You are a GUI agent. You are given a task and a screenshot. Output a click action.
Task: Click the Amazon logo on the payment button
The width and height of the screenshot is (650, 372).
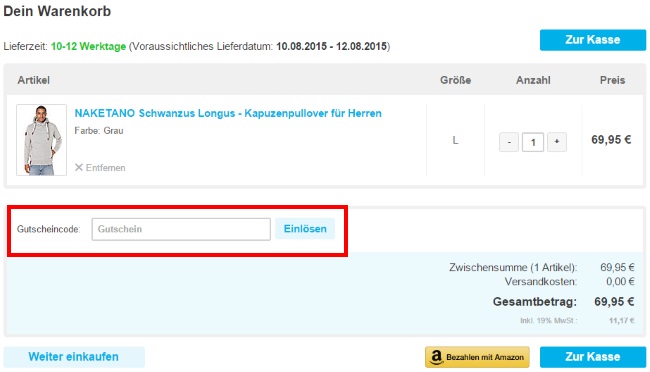436,357
